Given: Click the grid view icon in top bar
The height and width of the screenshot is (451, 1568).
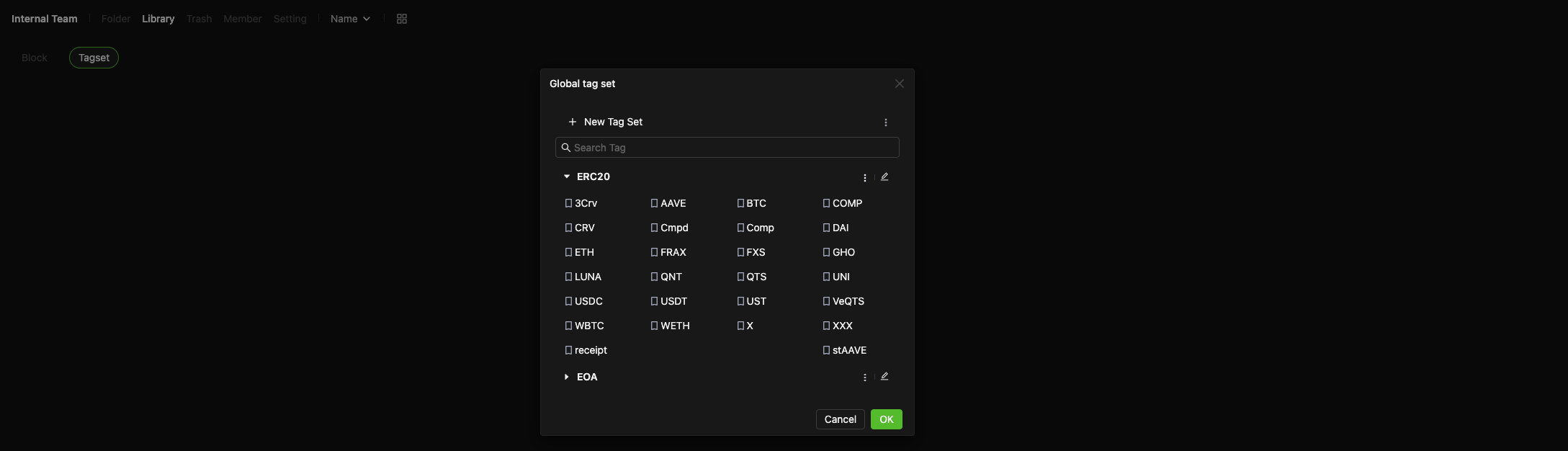Looking at the screenshot, I should pos(402,19).
